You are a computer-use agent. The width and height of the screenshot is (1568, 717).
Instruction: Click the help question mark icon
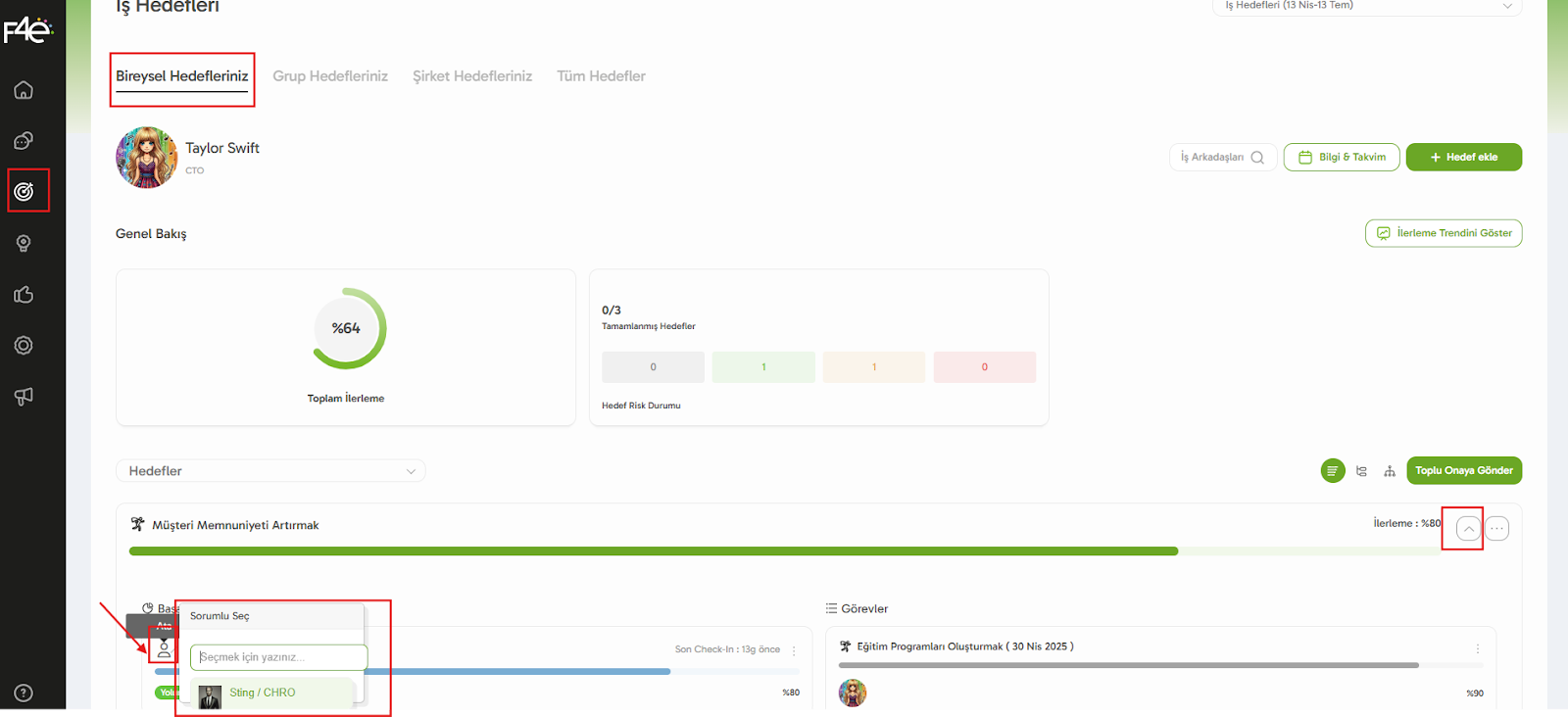pos(24,693)
